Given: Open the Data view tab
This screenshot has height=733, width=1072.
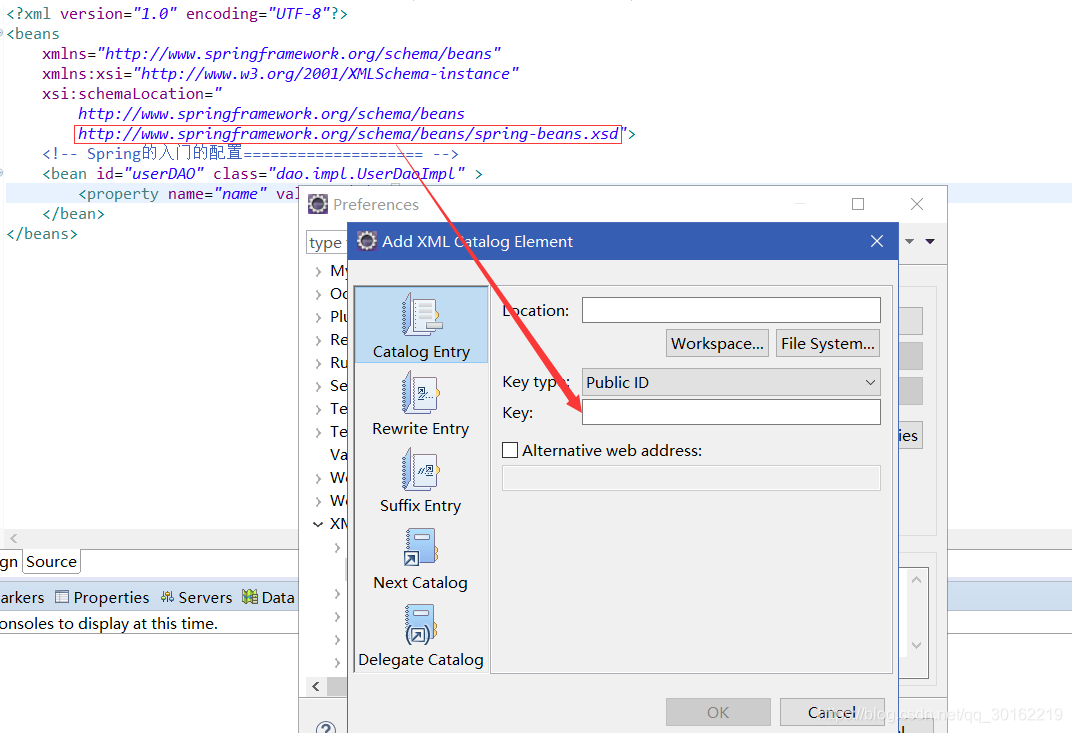Looking at the screenshot, I should click(x=269, y=597).
